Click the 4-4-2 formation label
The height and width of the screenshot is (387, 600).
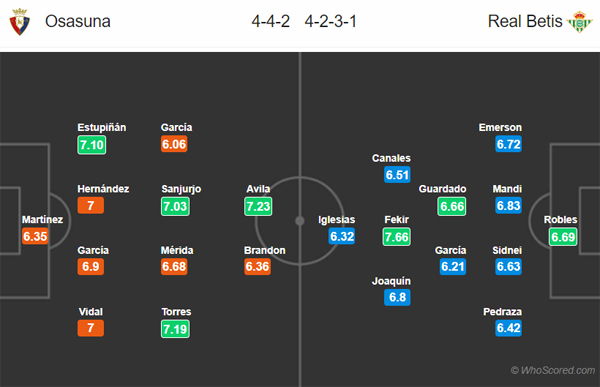pyautogui.click(x=271, y=21)
